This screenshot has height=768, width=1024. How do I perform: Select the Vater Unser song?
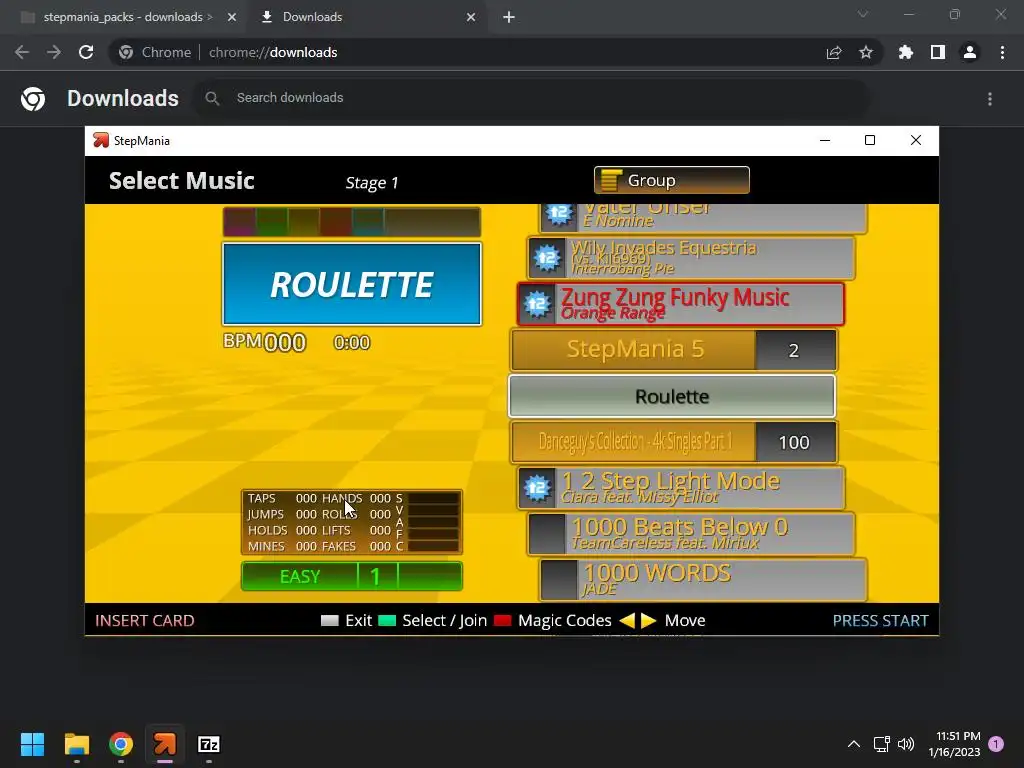(703, 217)
